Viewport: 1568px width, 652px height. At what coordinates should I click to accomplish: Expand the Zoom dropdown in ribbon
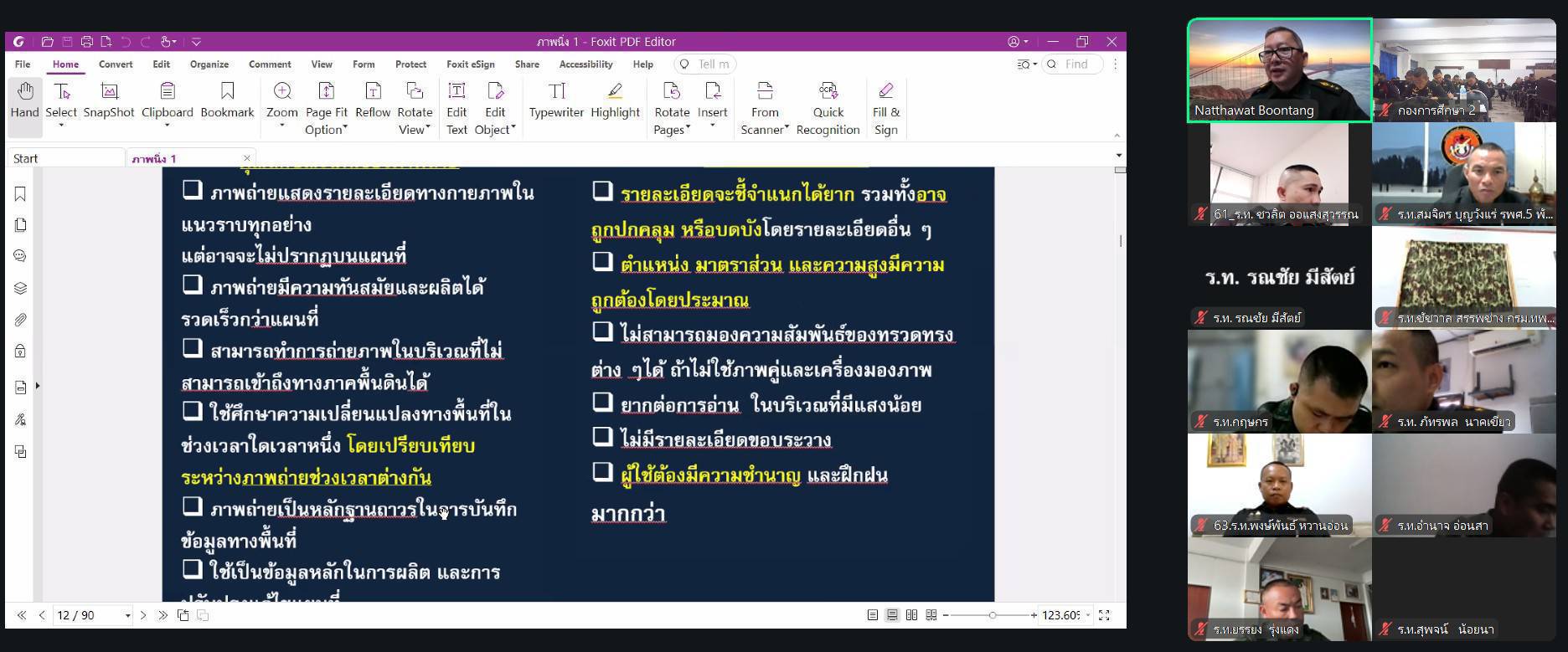tap(282, 127)
